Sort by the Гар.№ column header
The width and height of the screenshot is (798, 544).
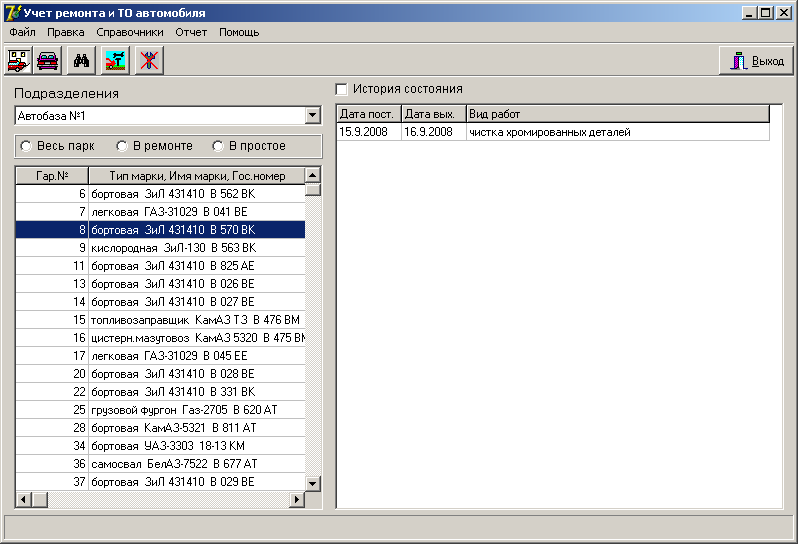pos(52,176)
